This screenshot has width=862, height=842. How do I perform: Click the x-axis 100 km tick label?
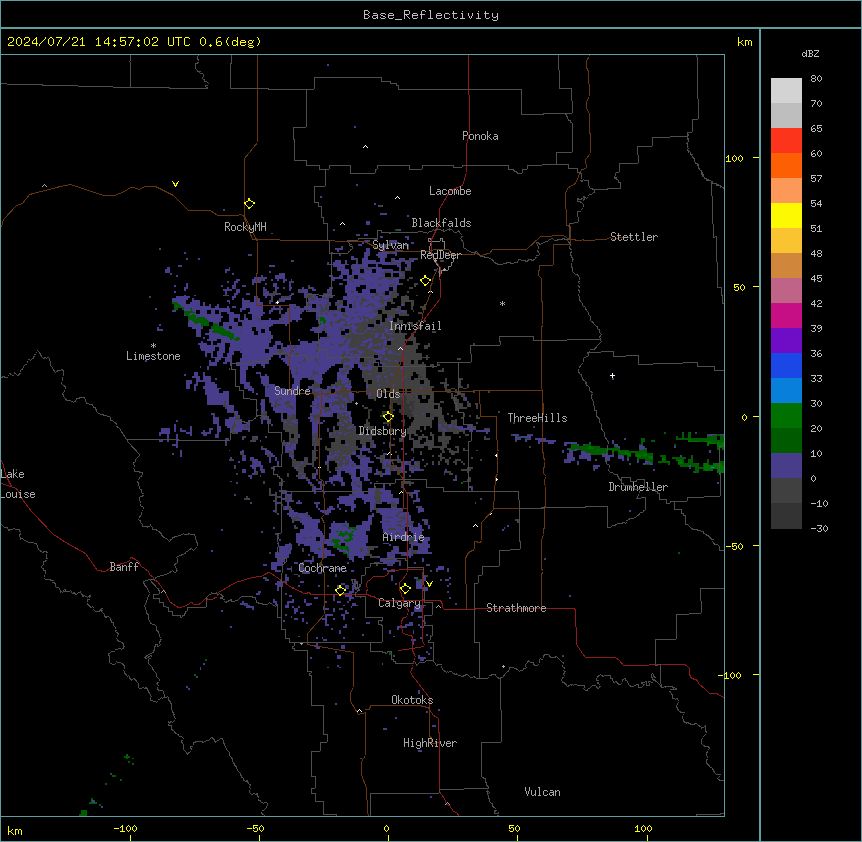click(x=643, y=828)
